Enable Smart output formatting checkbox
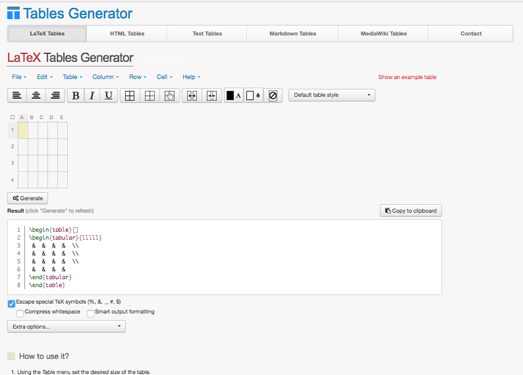523x375 pixels. click(x=90, y=314)
